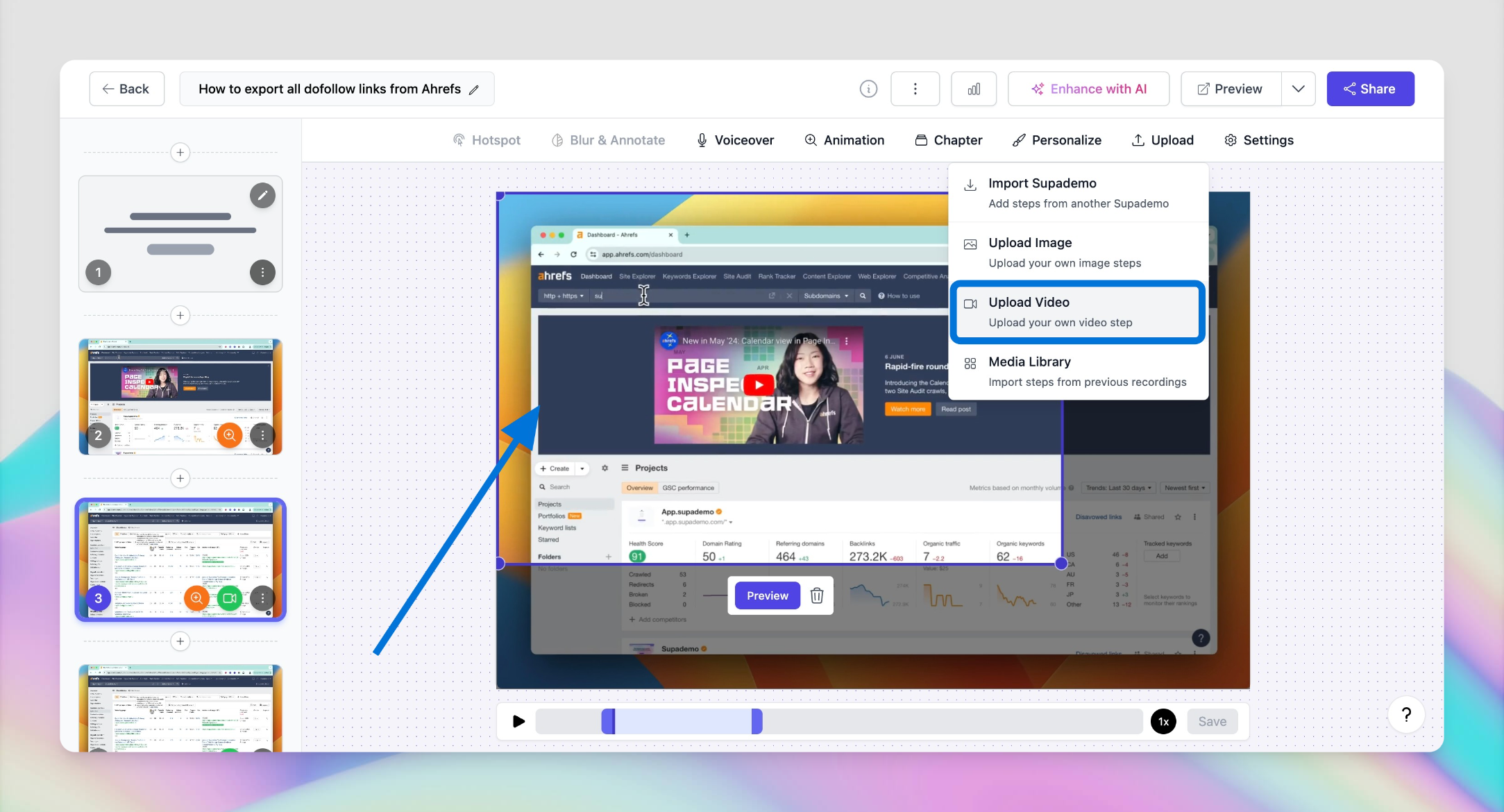Edit the demo title with pencil icon
This screenshot has width=1504, height=812.
[474, 90]
